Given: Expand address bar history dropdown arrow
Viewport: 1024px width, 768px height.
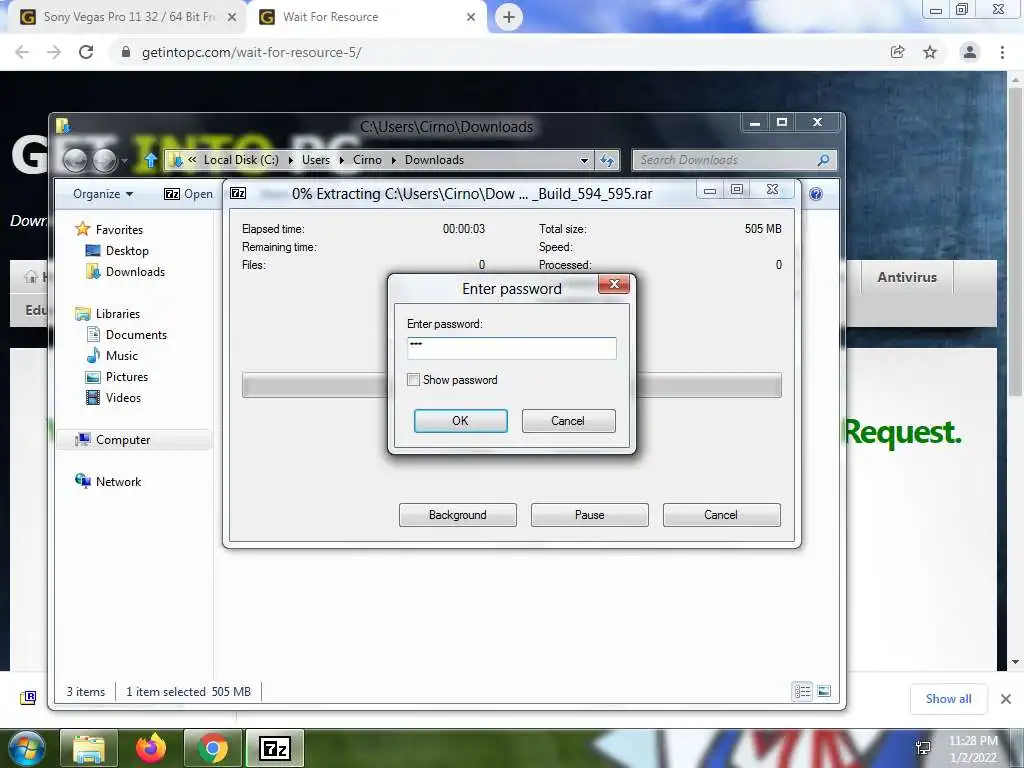Looking at the screenshot, I should (584, 160).
